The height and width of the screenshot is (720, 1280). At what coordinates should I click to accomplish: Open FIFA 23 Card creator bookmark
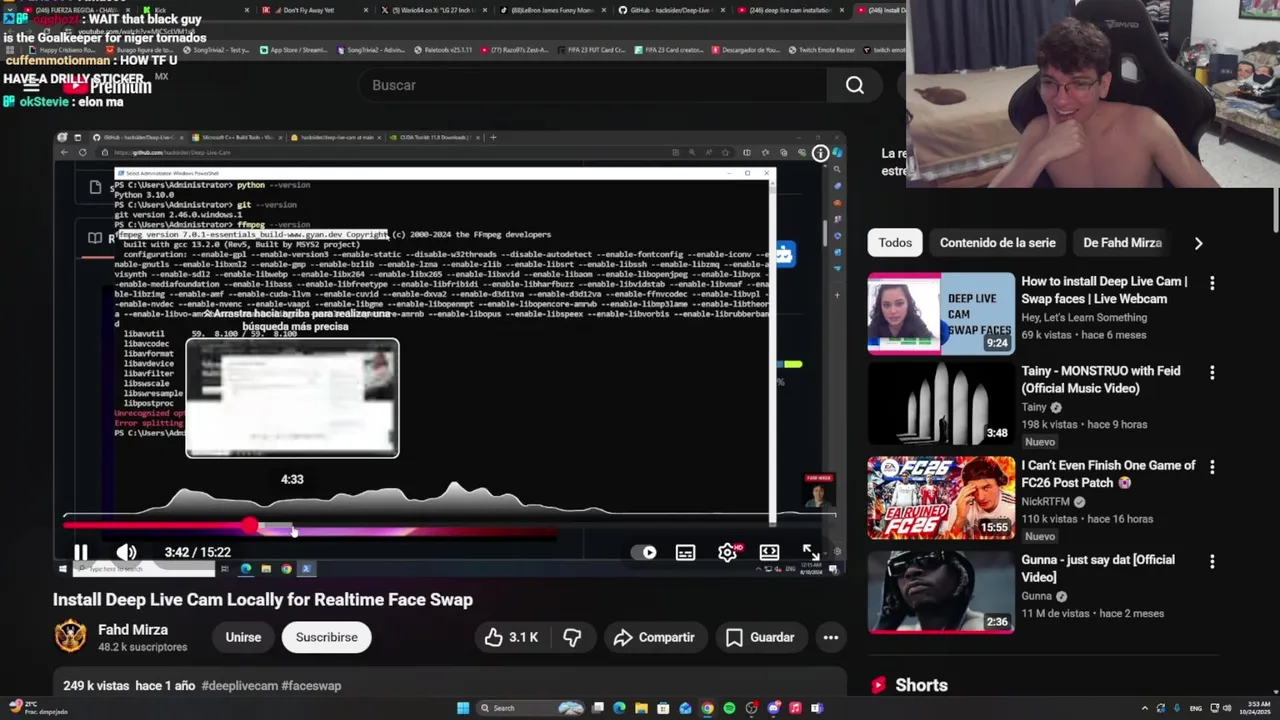click(667, 49)
